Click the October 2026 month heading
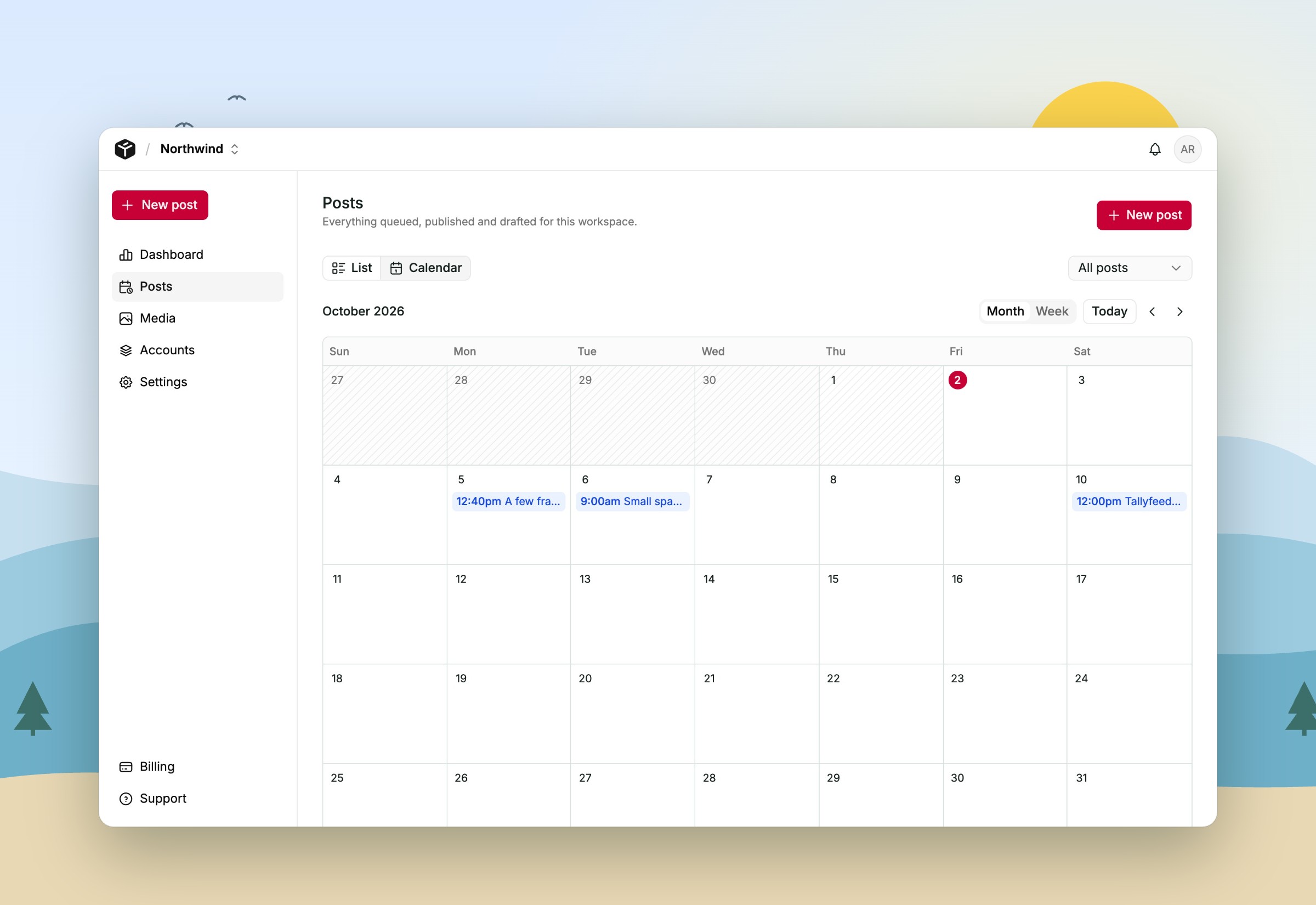This screenshot has height=905, width=1316. [364, 312]
